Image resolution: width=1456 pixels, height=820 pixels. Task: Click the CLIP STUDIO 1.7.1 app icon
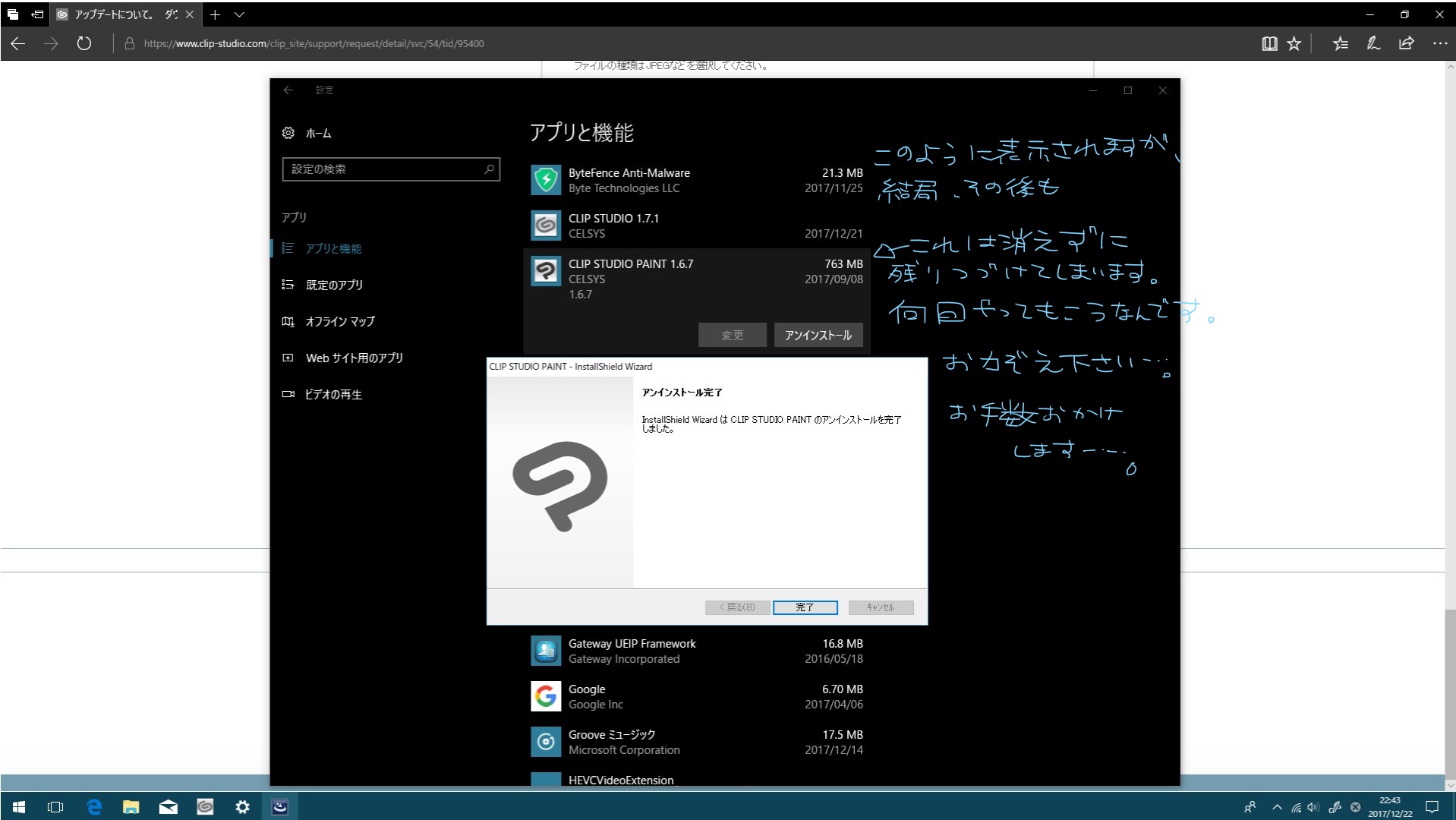tap(546, 225)
